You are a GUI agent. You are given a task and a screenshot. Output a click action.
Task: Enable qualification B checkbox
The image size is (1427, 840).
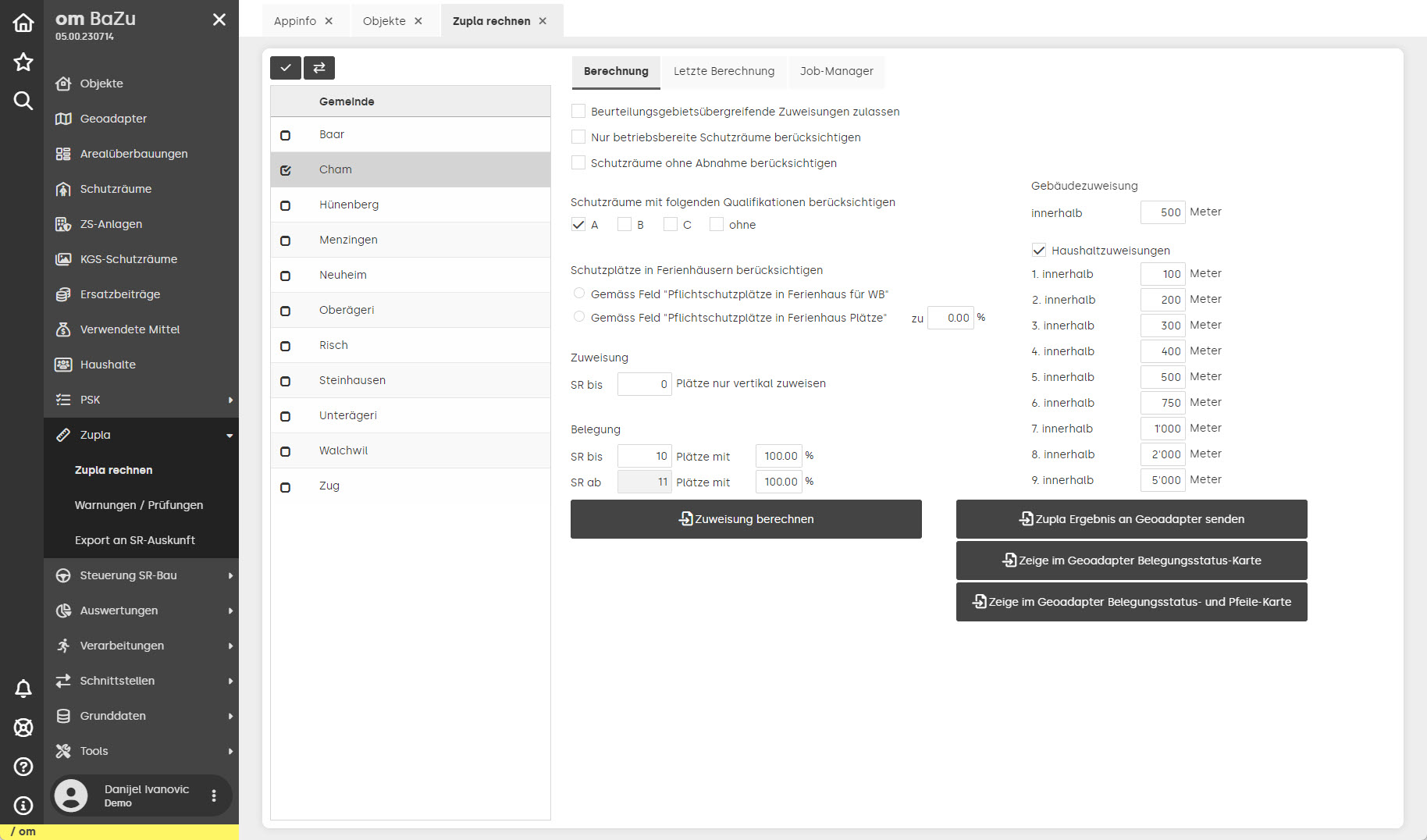[625, 225]
